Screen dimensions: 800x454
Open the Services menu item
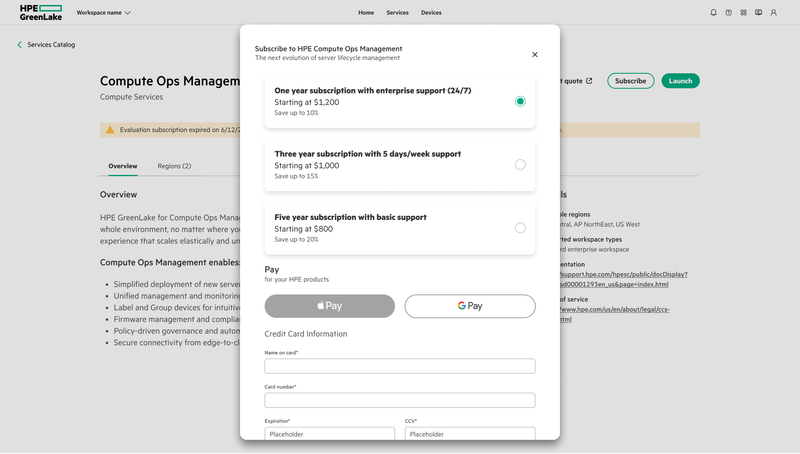pos(397,13)
